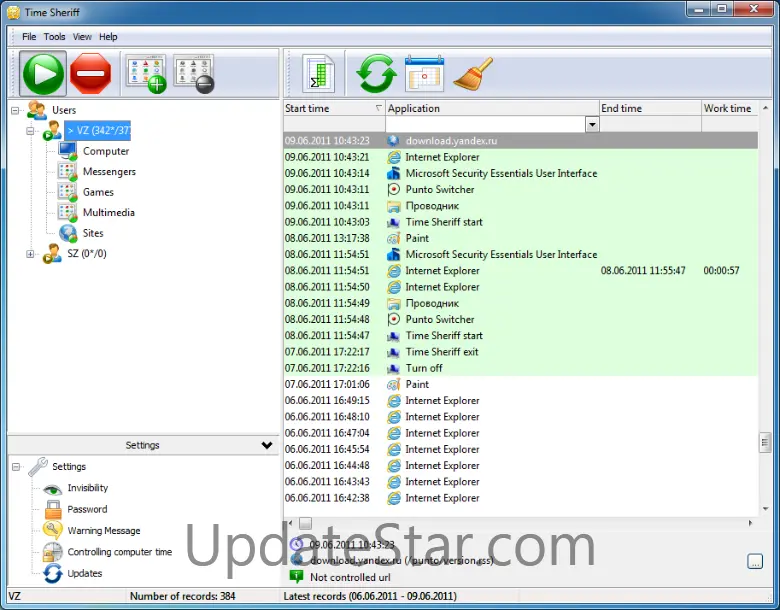The image size is (780, 610).
Task: Click the horizontal scrollbar right arrow
Action: point(751,523)
